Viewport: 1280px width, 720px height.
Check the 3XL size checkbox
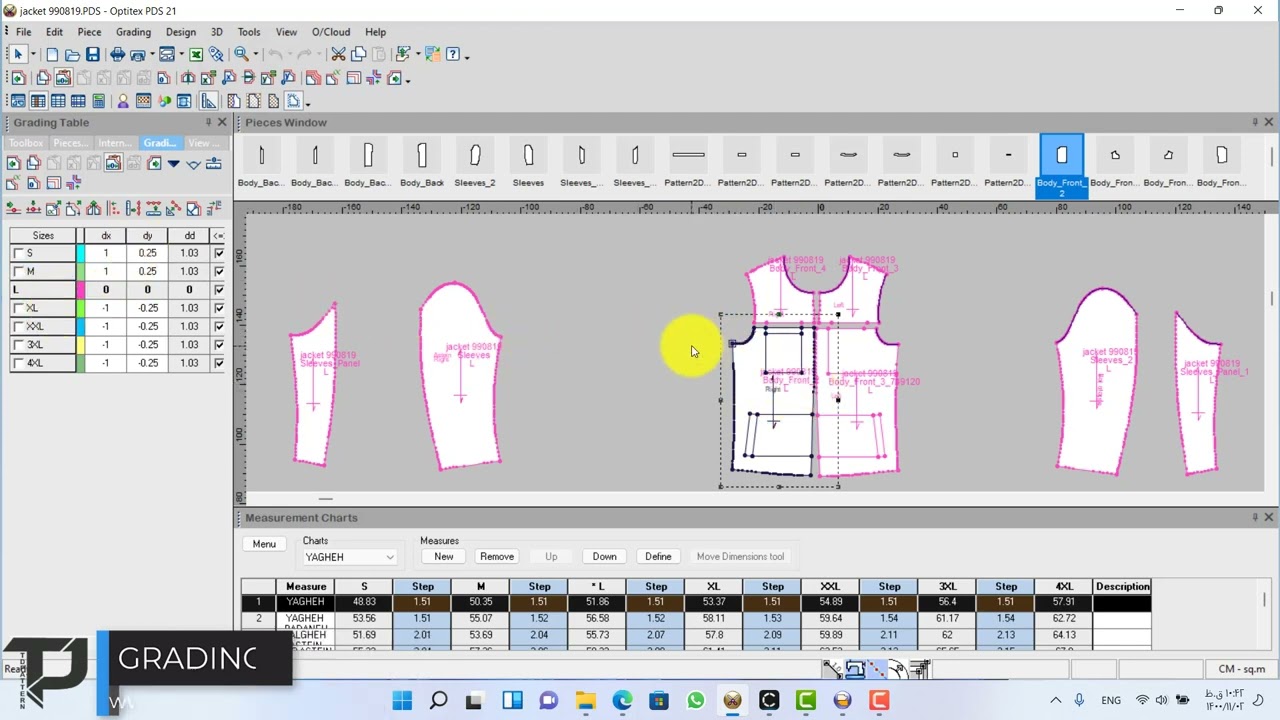18,344
